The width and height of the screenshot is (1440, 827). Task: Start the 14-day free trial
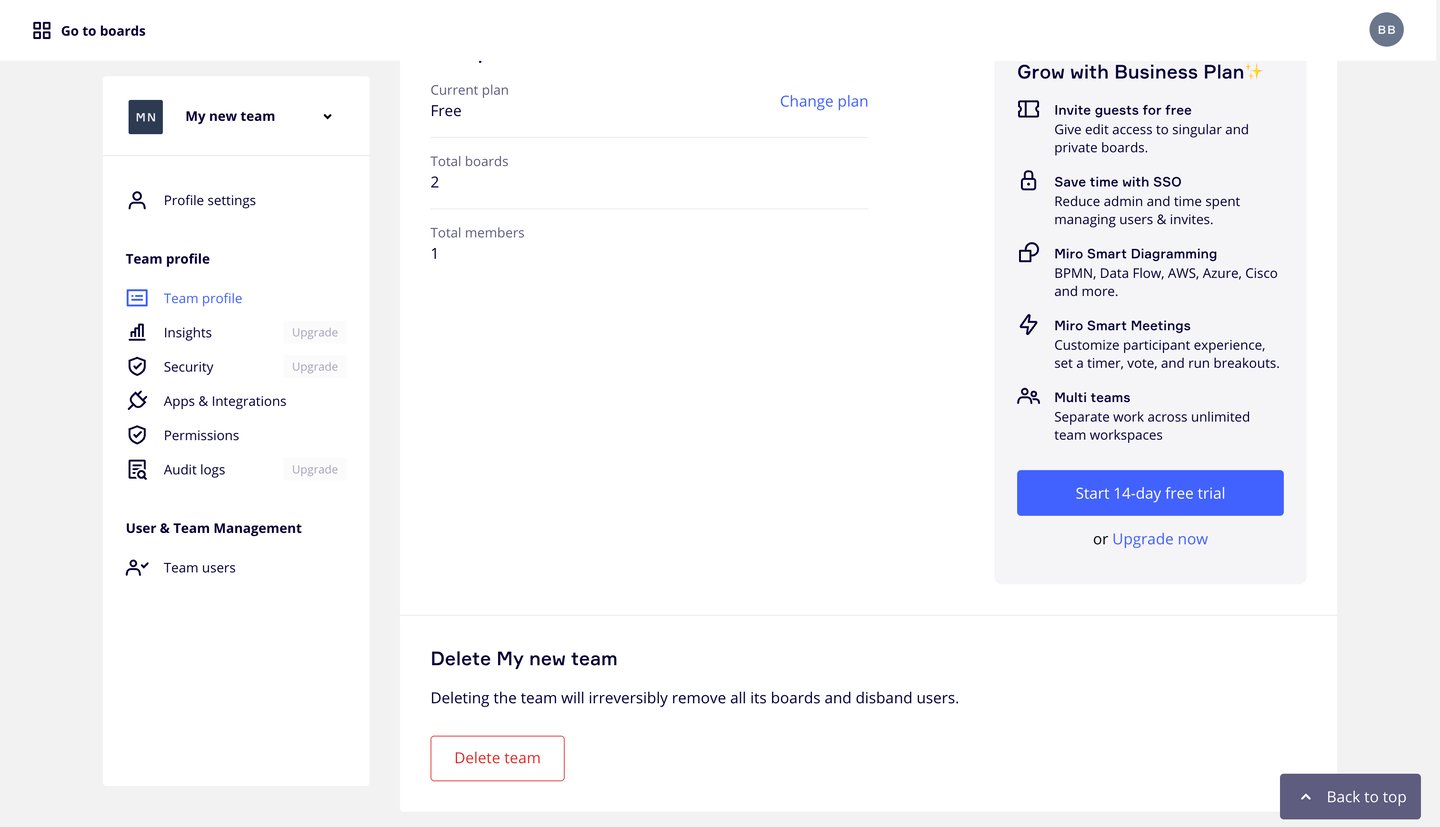1150,493
